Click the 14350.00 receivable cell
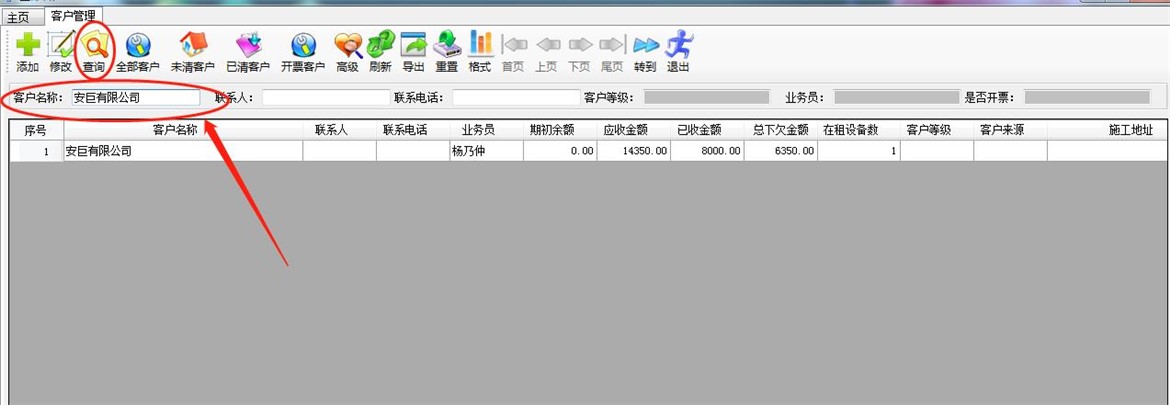This screenshot has height=405, width=1170. pos(634,151)
